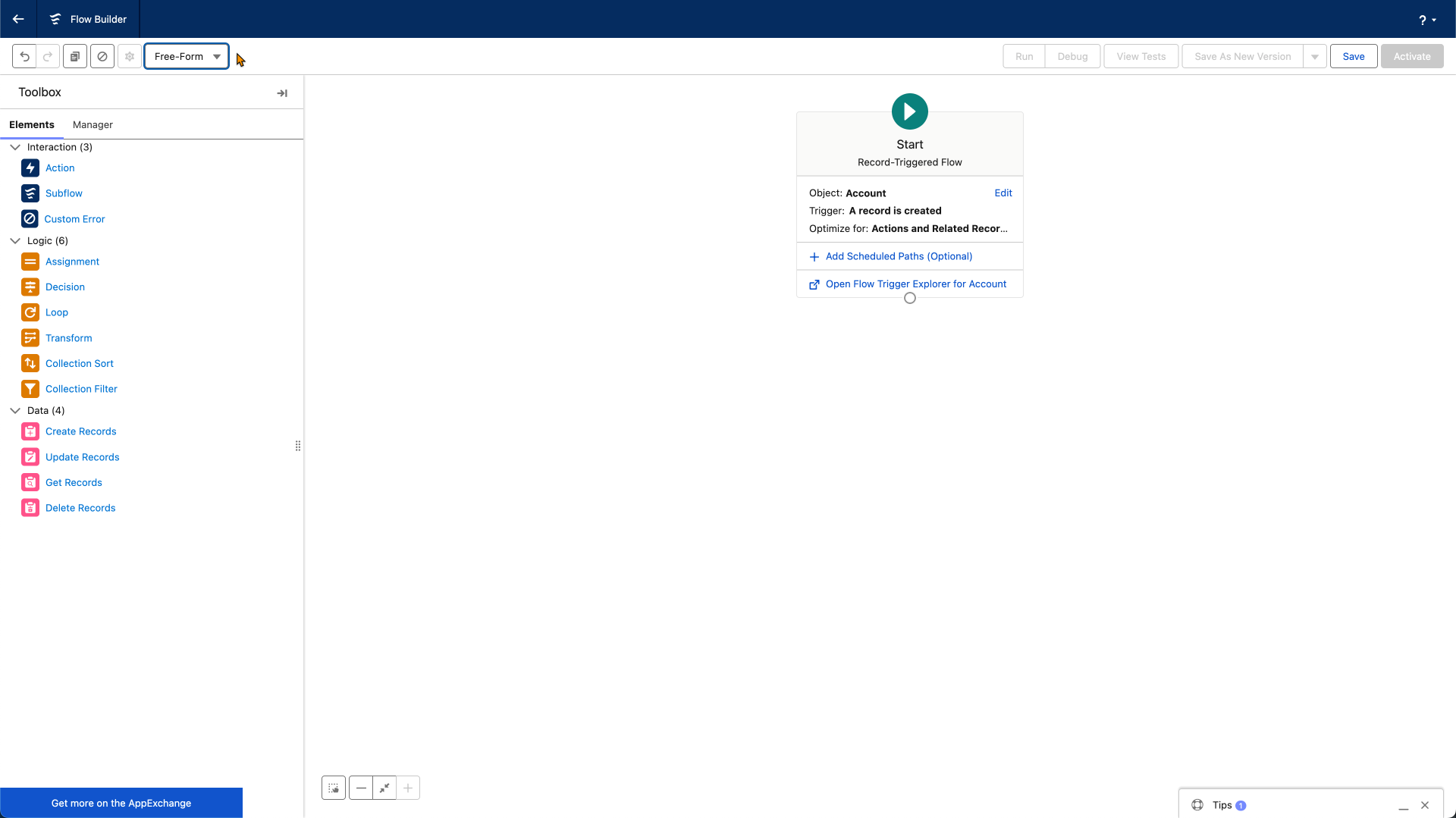Click the zoom out minus button
The image size is (1456, 818).
(361, 788)
